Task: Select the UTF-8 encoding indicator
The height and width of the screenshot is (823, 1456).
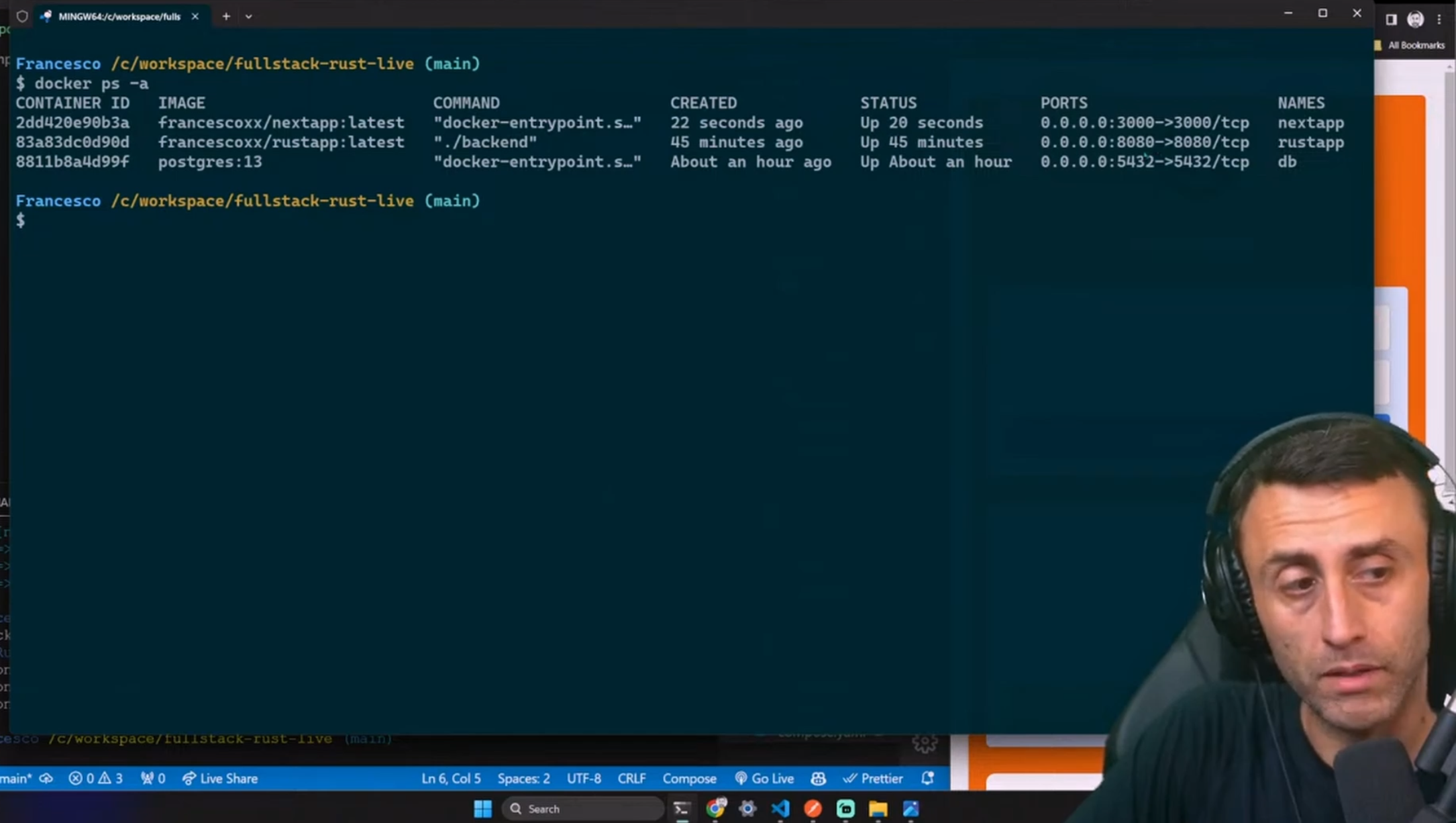Action: click(583, 778)
